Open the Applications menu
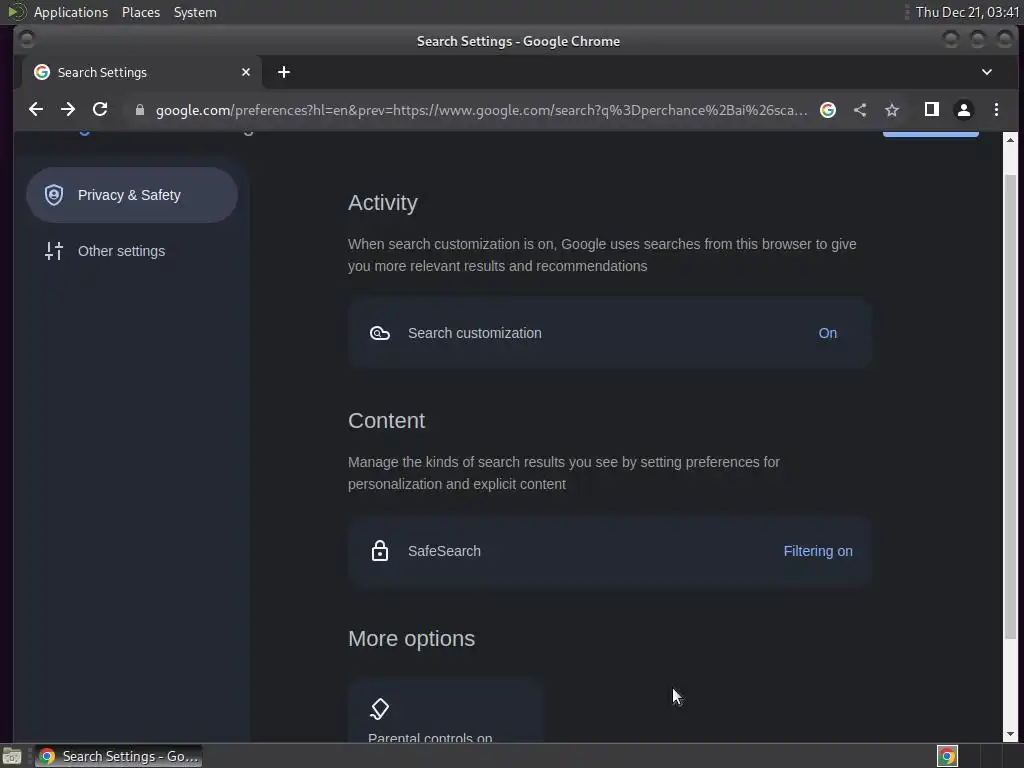Image resolution: width=1024 pixels, height=768 pixels. [71, 12]
